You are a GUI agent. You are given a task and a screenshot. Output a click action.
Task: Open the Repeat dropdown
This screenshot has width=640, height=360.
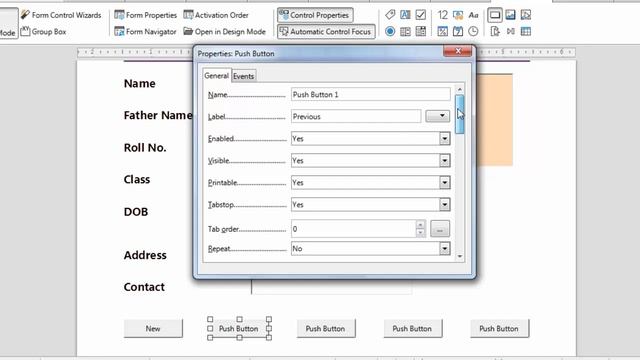(444, 249)
